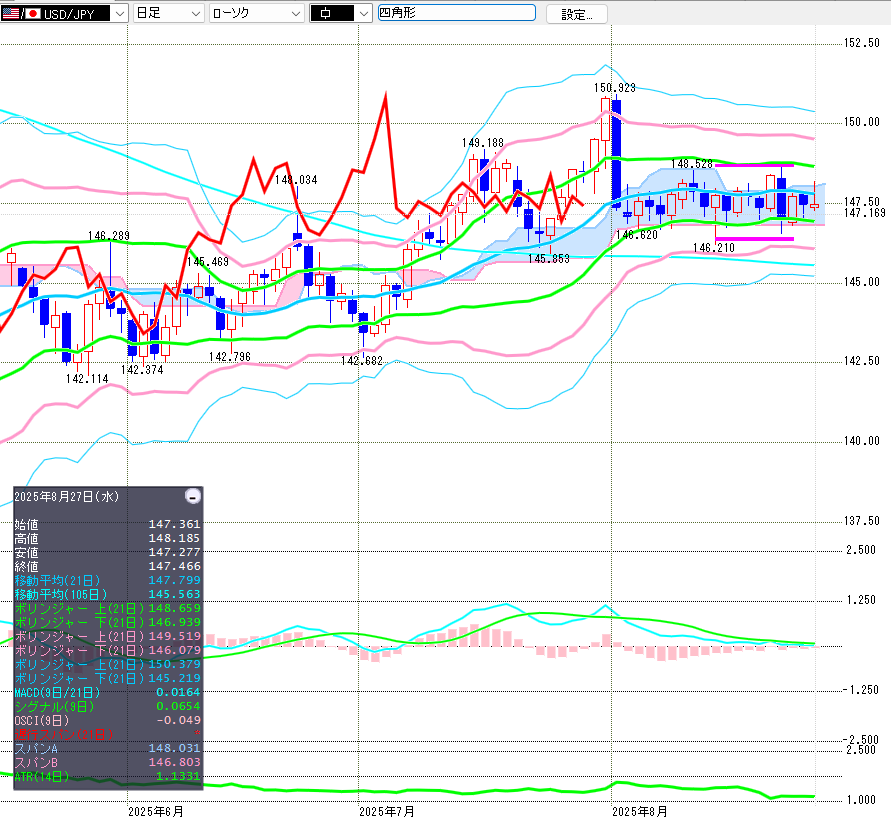The image size is (891, 820).
Task: Select the 2025年8月27日(水) date header
Action: tap(66, 497)
